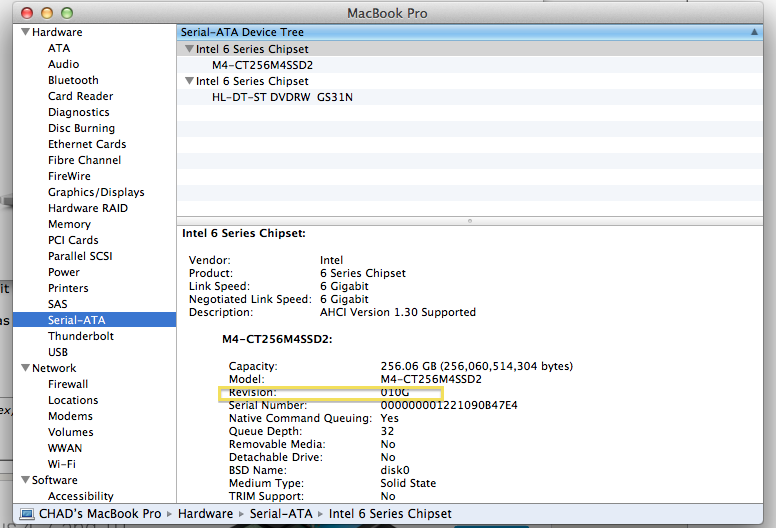Click the M4-CT256M4SSD2 bold heading in details
The width and height of the screenshot is (776, 528).
[x=277, y=339]
